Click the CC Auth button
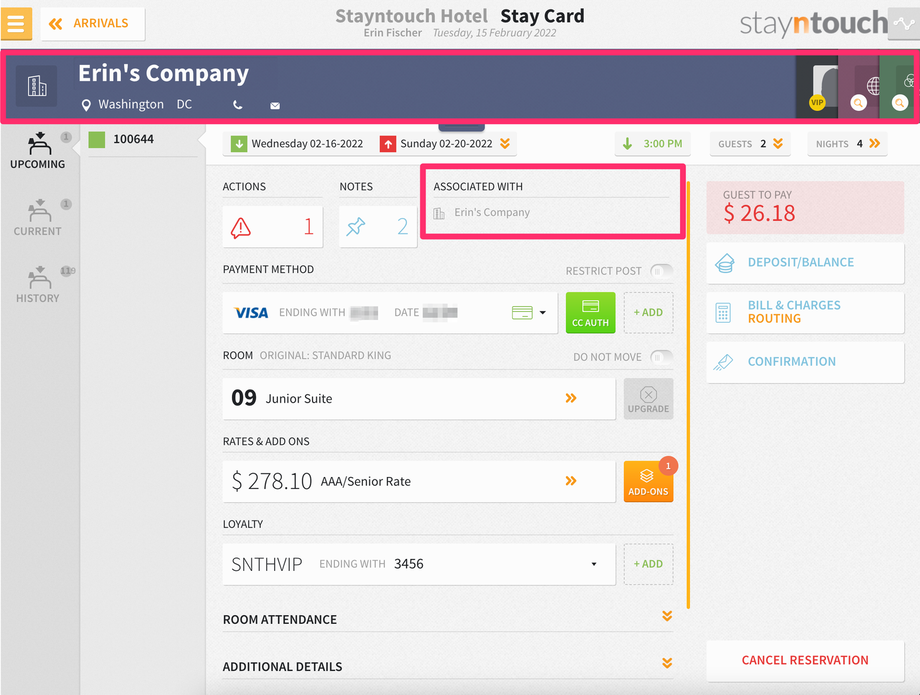This screenshot has height=695, width=920. 590,313
